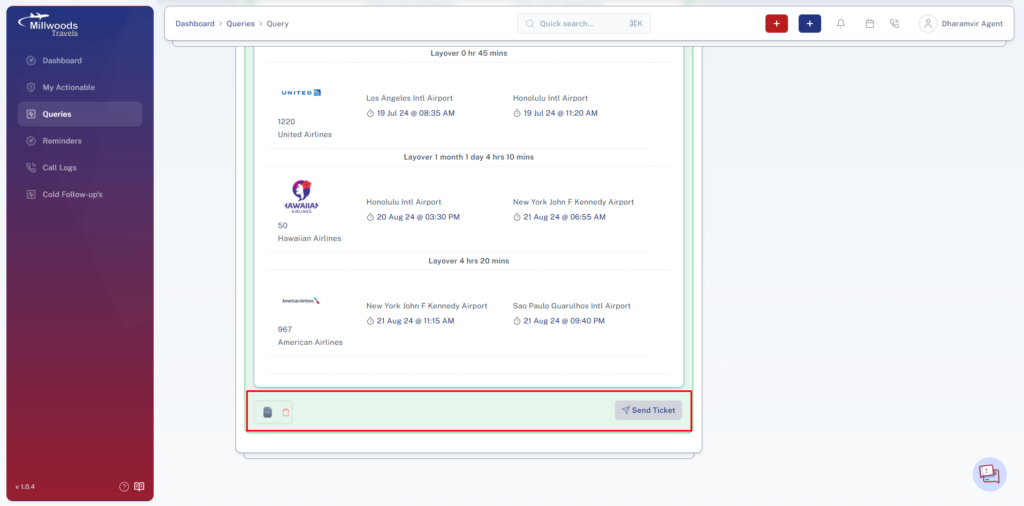Click the Send Ticket button
This screenshot has height=506, width=1024.
(648, 410)
